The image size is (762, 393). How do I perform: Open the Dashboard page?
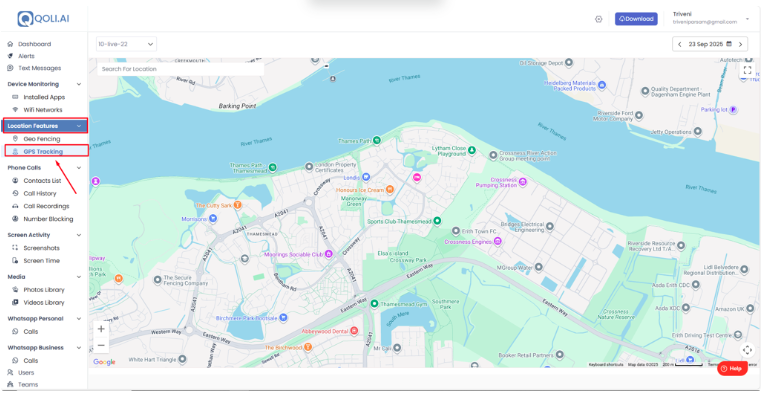click(34, 44)
